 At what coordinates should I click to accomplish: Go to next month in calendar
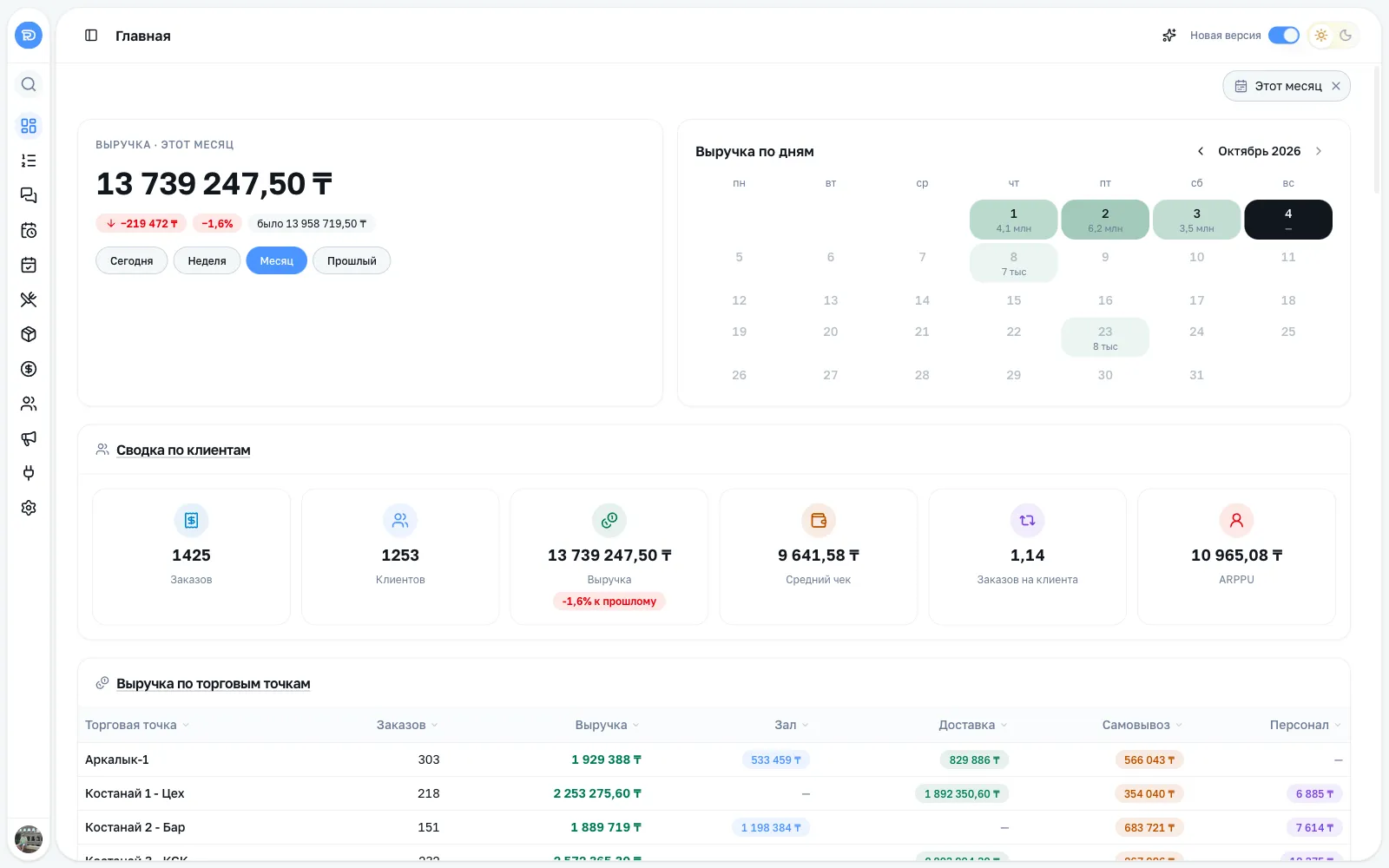click(1319, 151)
